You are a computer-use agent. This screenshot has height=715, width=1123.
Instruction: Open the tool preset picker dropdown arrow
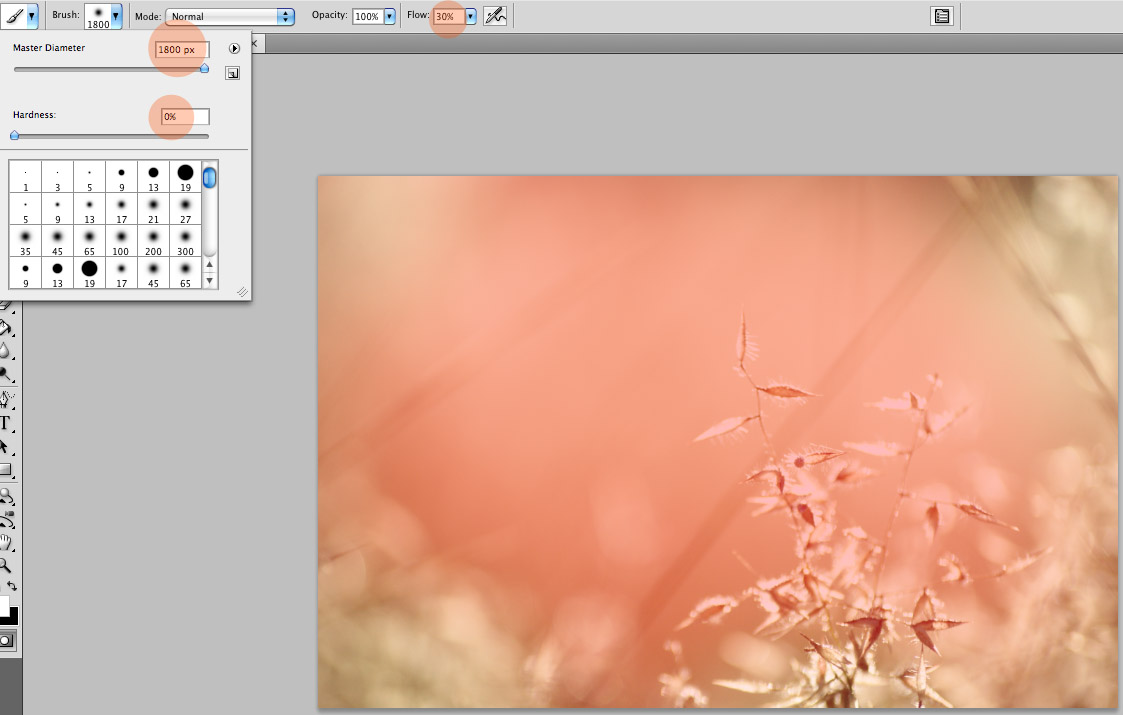[32, 16]
